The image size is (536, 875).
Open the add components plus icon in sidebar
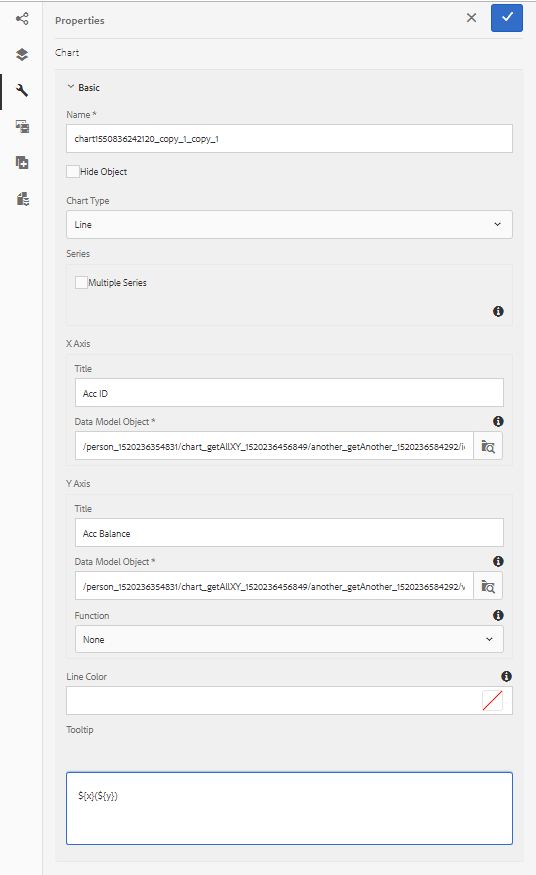pos(22,162)
